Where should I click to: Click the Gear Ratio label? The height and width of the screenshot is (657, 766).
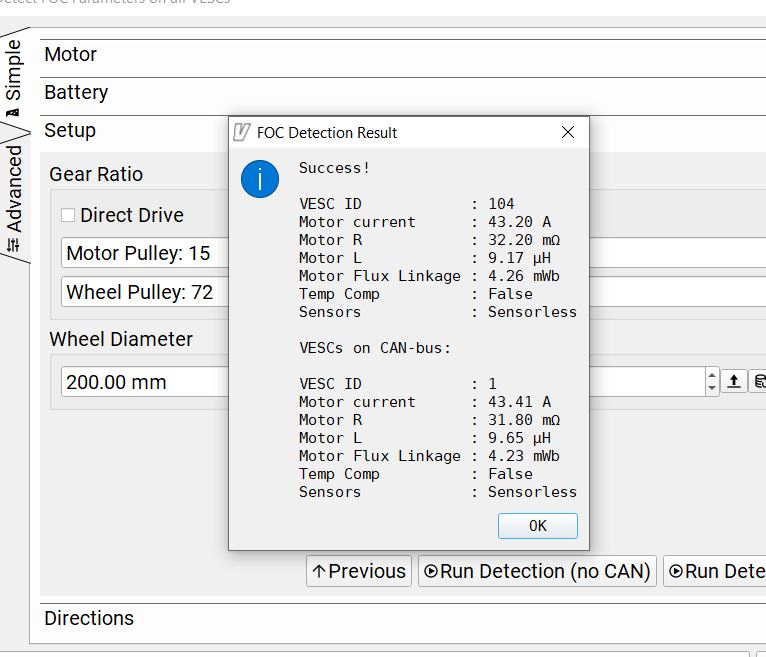96,174
